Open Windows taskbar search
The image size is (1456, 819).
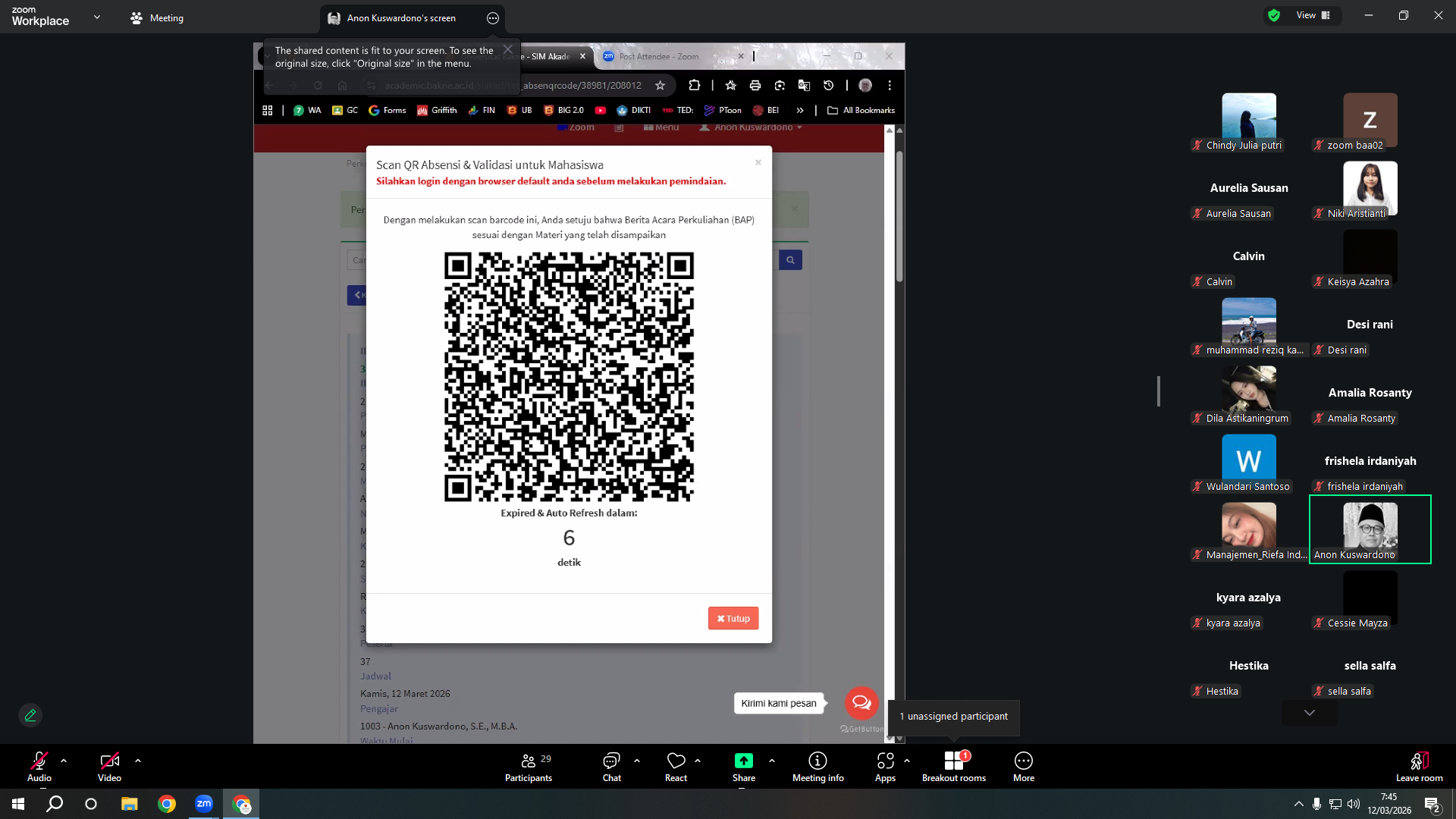click(55, 804)
